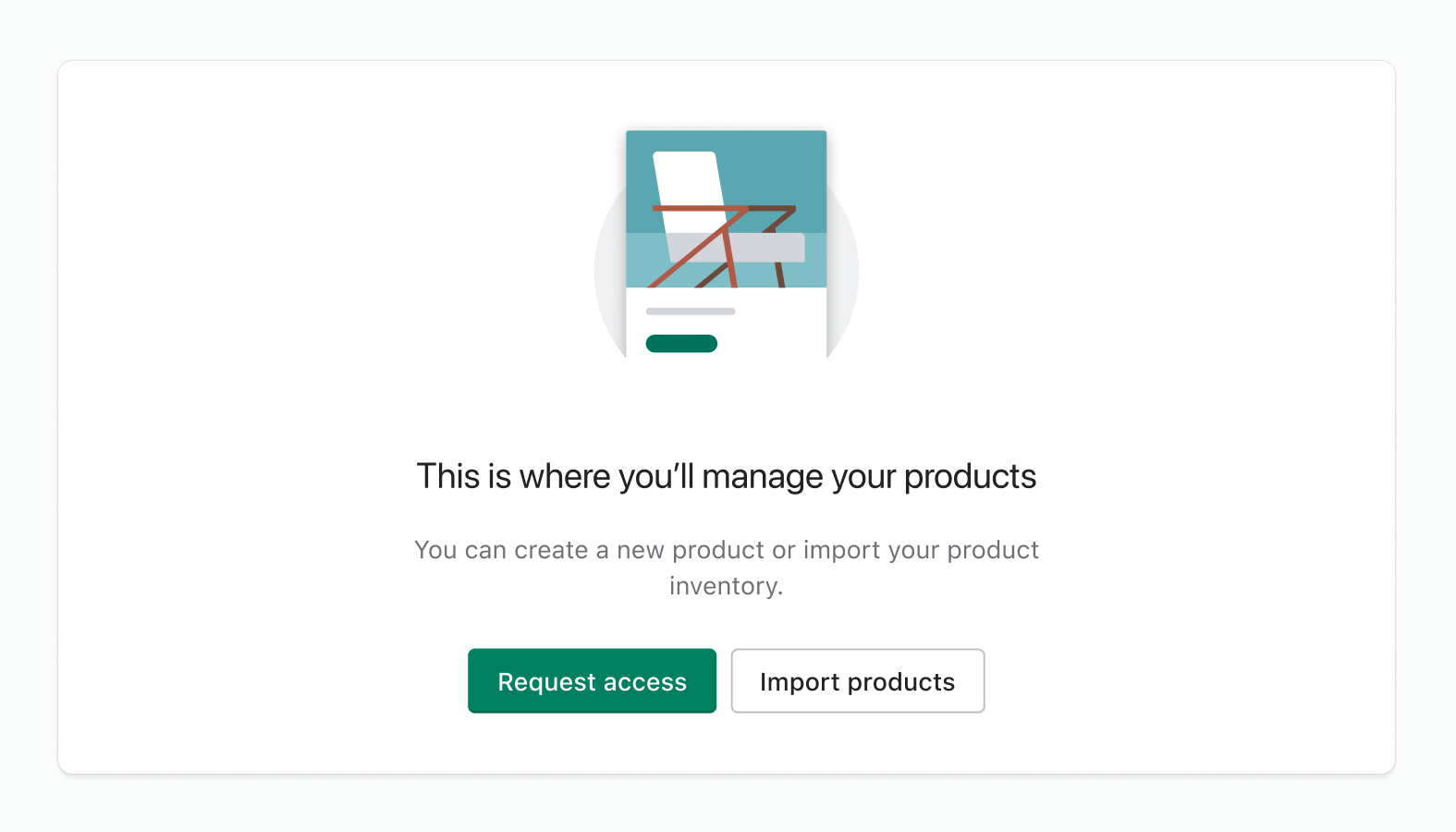1456x832 pixels.
Task: Click the gray placeholder line below the chair picture
Action: click(691, 312)
